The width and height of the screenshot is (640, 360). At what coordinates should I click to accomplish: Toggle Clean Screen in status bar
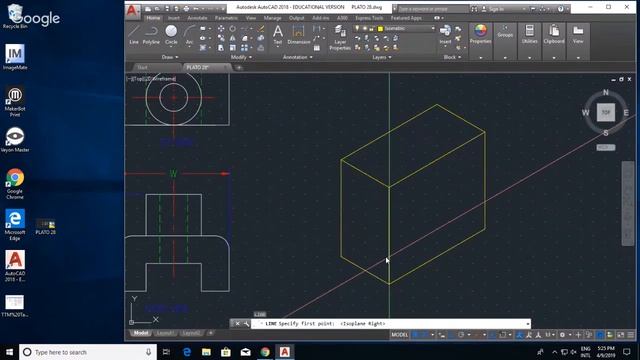pyautogui.click(x=620, y=335)
